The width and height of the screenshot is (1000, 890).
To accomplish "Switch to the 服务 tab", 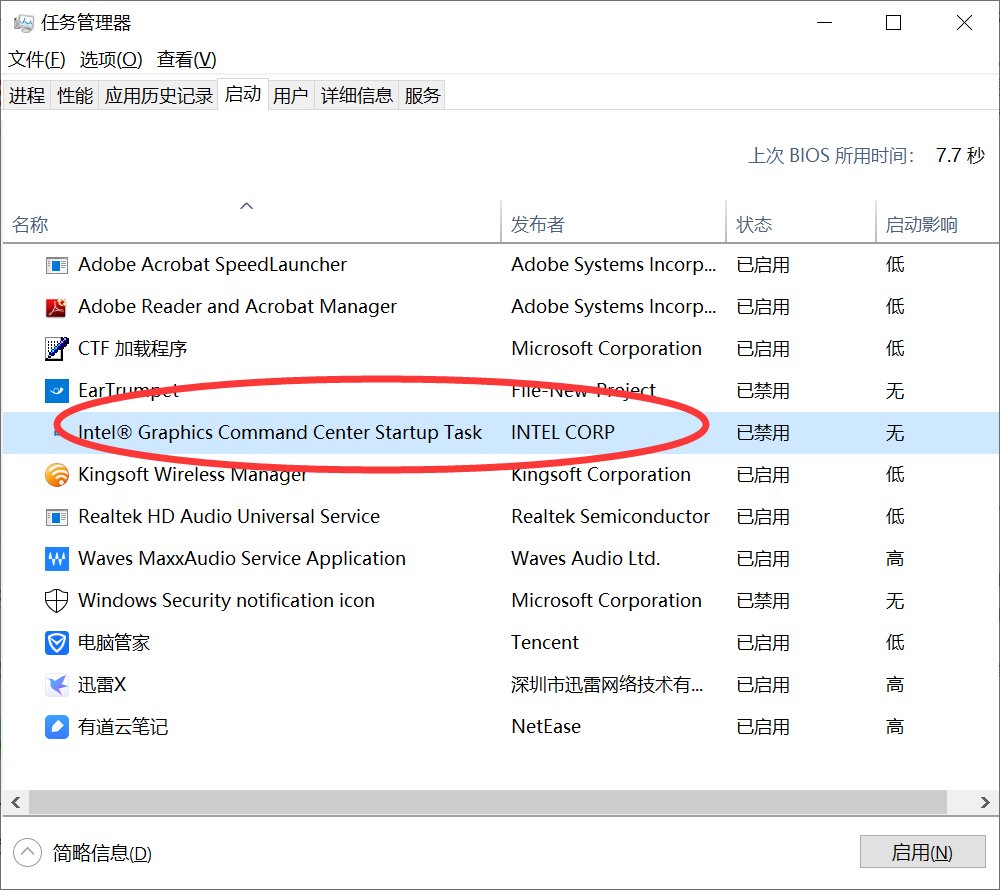I will click(x=421, y=95).
